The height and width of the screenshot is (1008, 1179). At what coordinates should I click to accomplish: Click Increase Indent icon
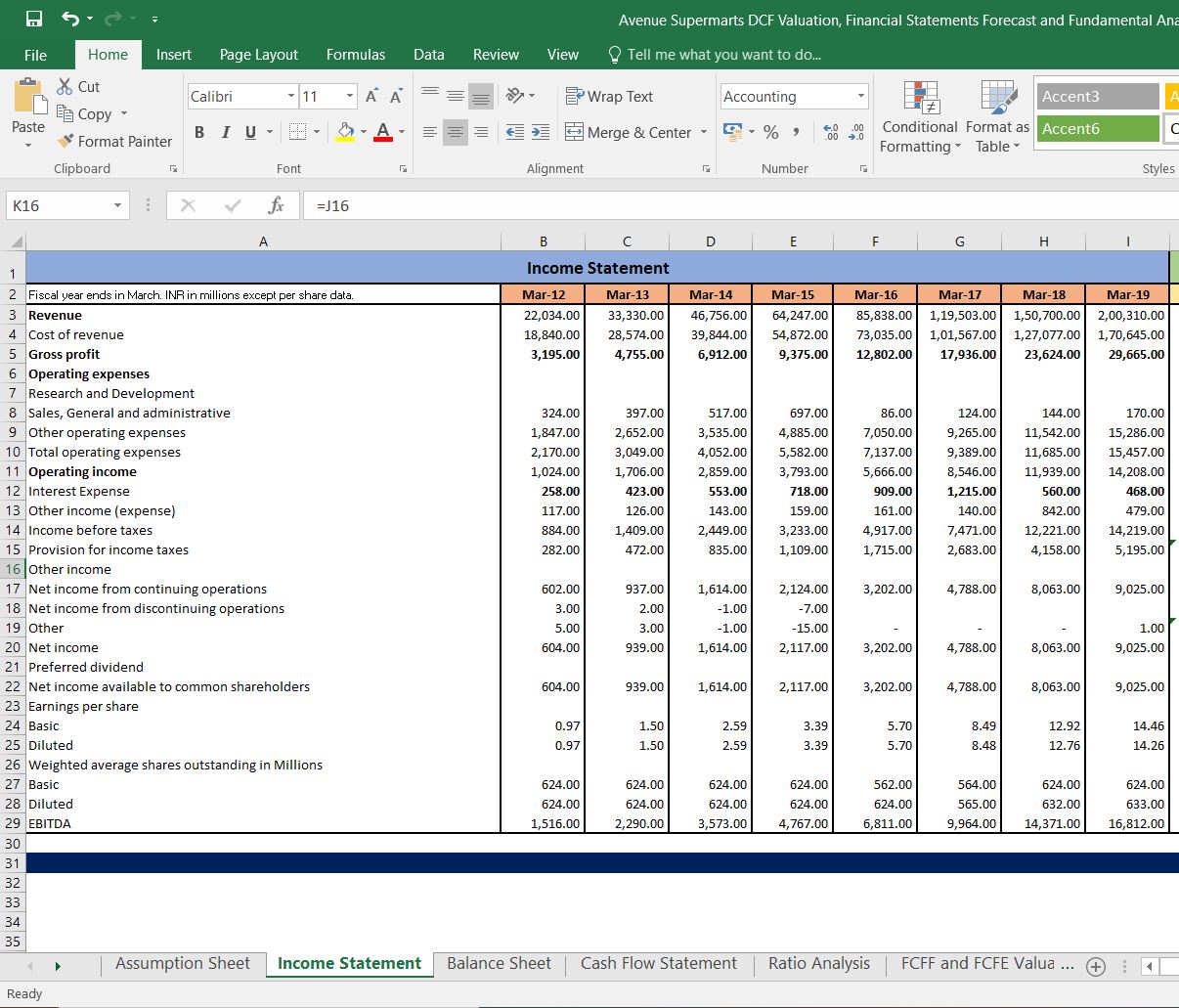coord(540,132)
